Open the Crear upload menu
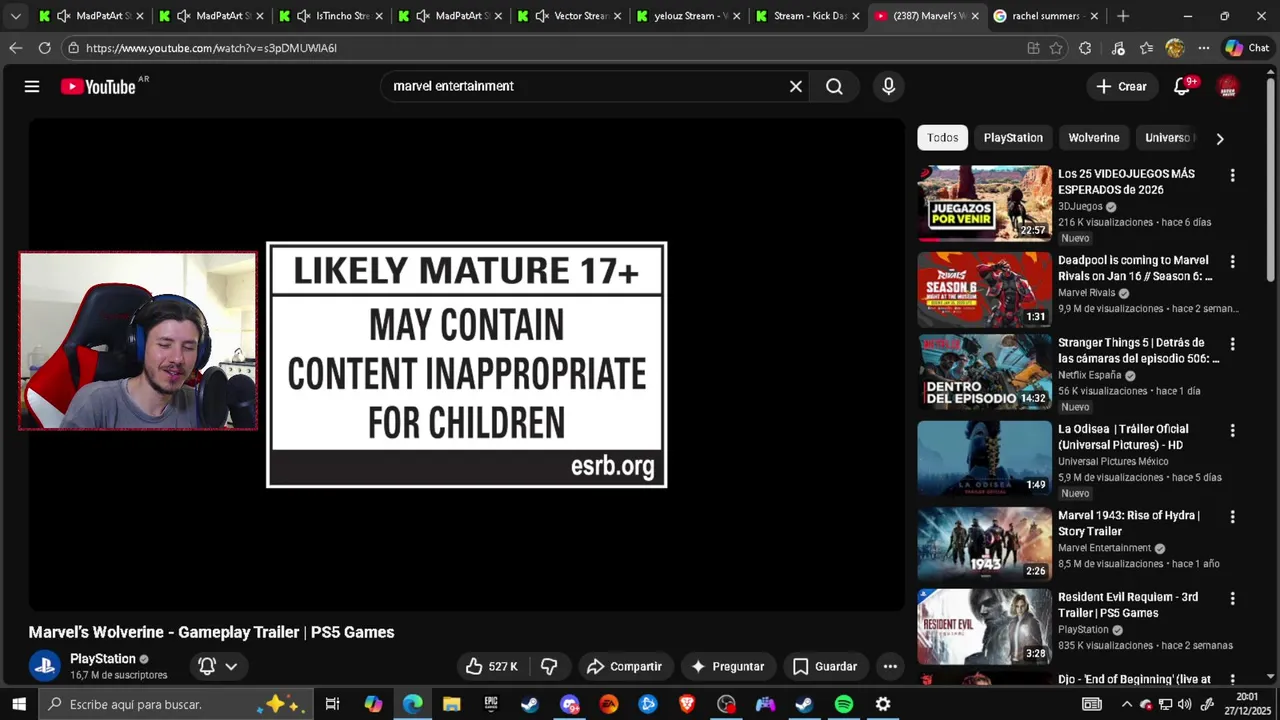The height and width of the screenshot is (720, 1280). click(x=1121, y=86)
